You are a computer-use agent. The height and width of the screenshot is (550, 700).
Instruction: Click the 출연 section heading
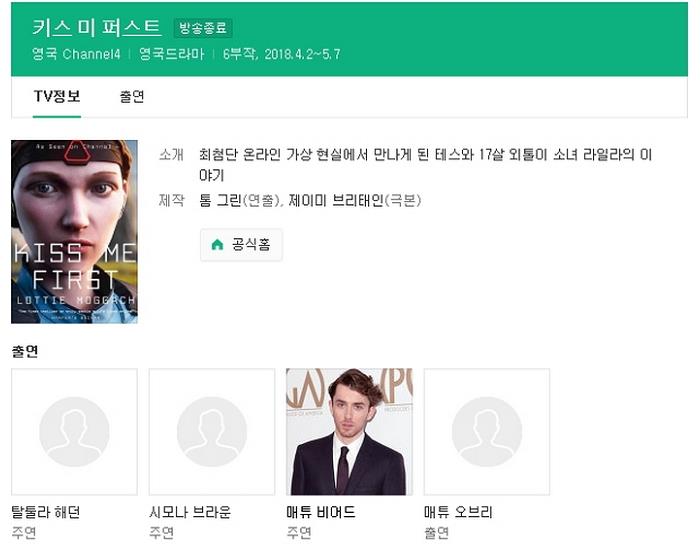[x=25, y=352]
